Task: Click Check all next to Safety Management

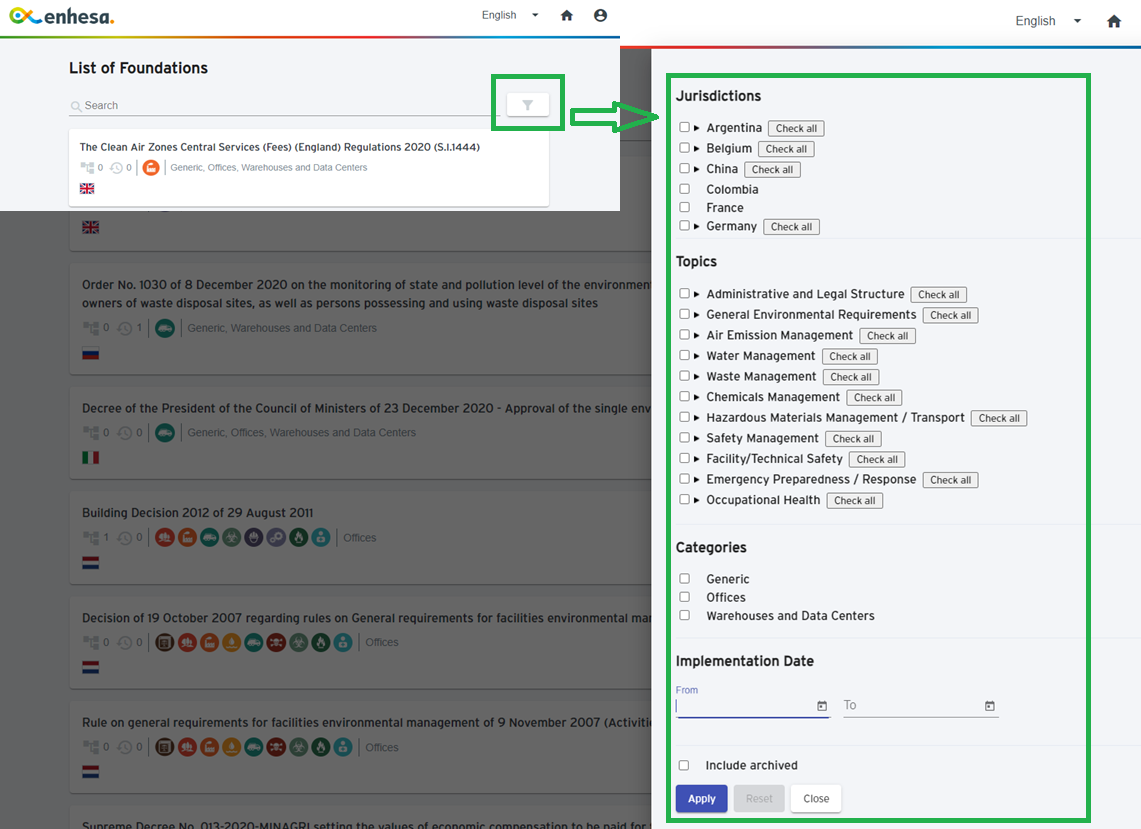Action: [853, 439]
